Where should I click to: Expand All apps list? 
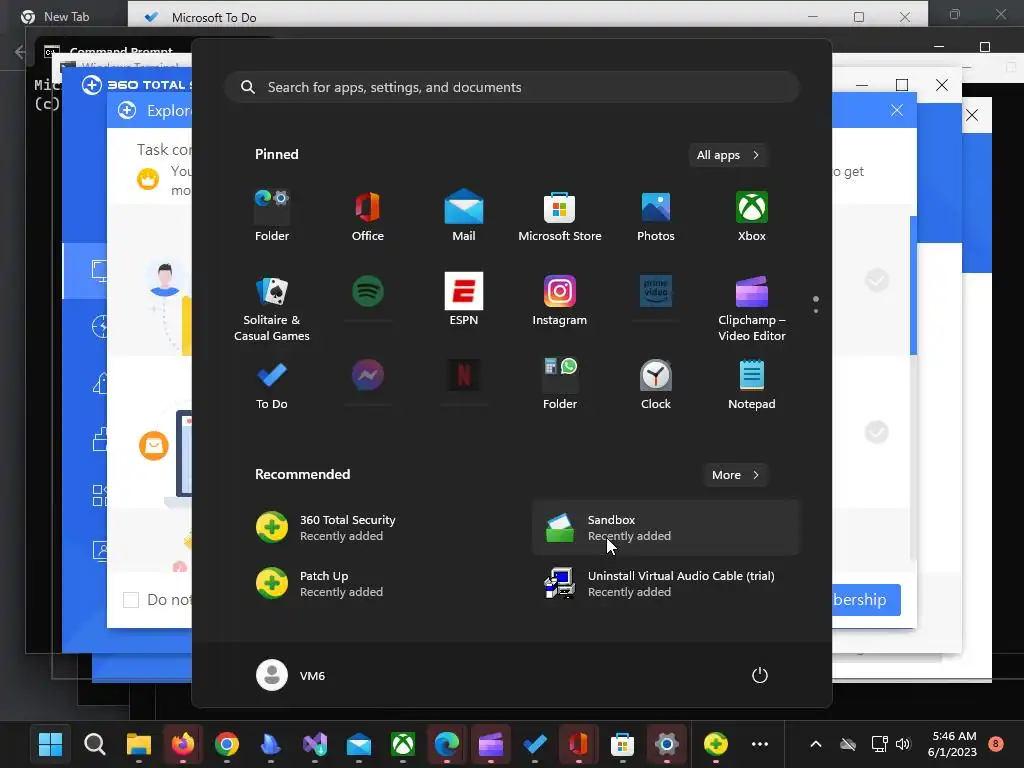[728, 155]
